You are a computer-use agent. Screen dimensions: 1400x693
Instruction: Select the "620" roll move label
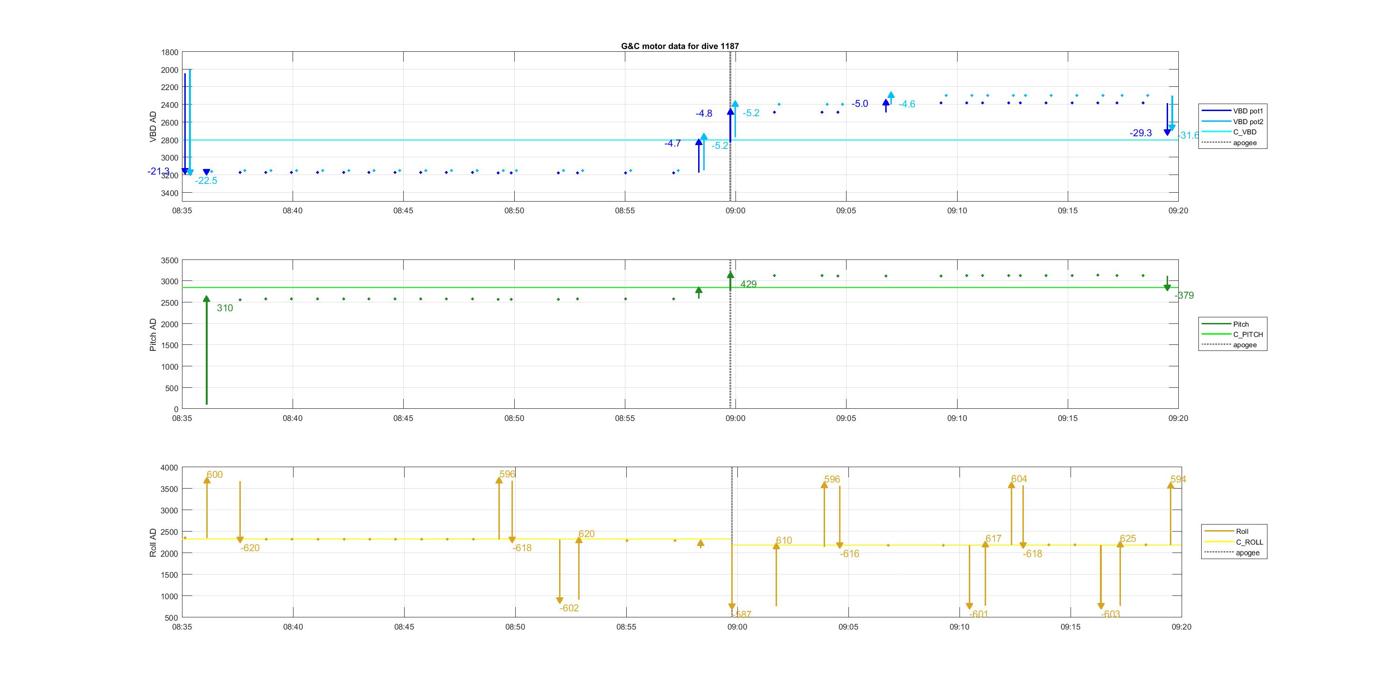[x=586, y=534]
